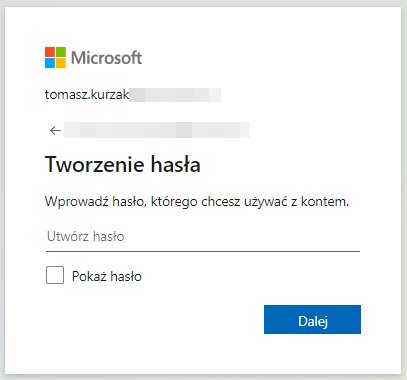This screenshot has height=380, width=407.
Task: Click the underline of the password field
Action: pos(203,251)
